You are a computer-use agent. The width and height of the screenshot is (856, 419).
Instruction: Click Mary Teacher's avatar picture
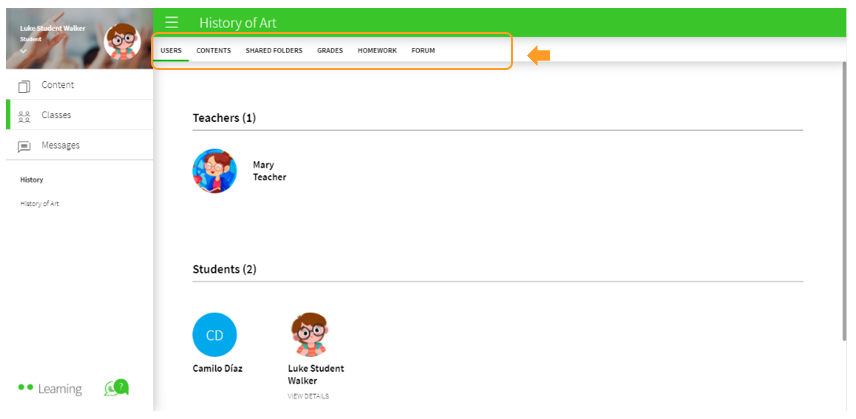coord(214,171)
